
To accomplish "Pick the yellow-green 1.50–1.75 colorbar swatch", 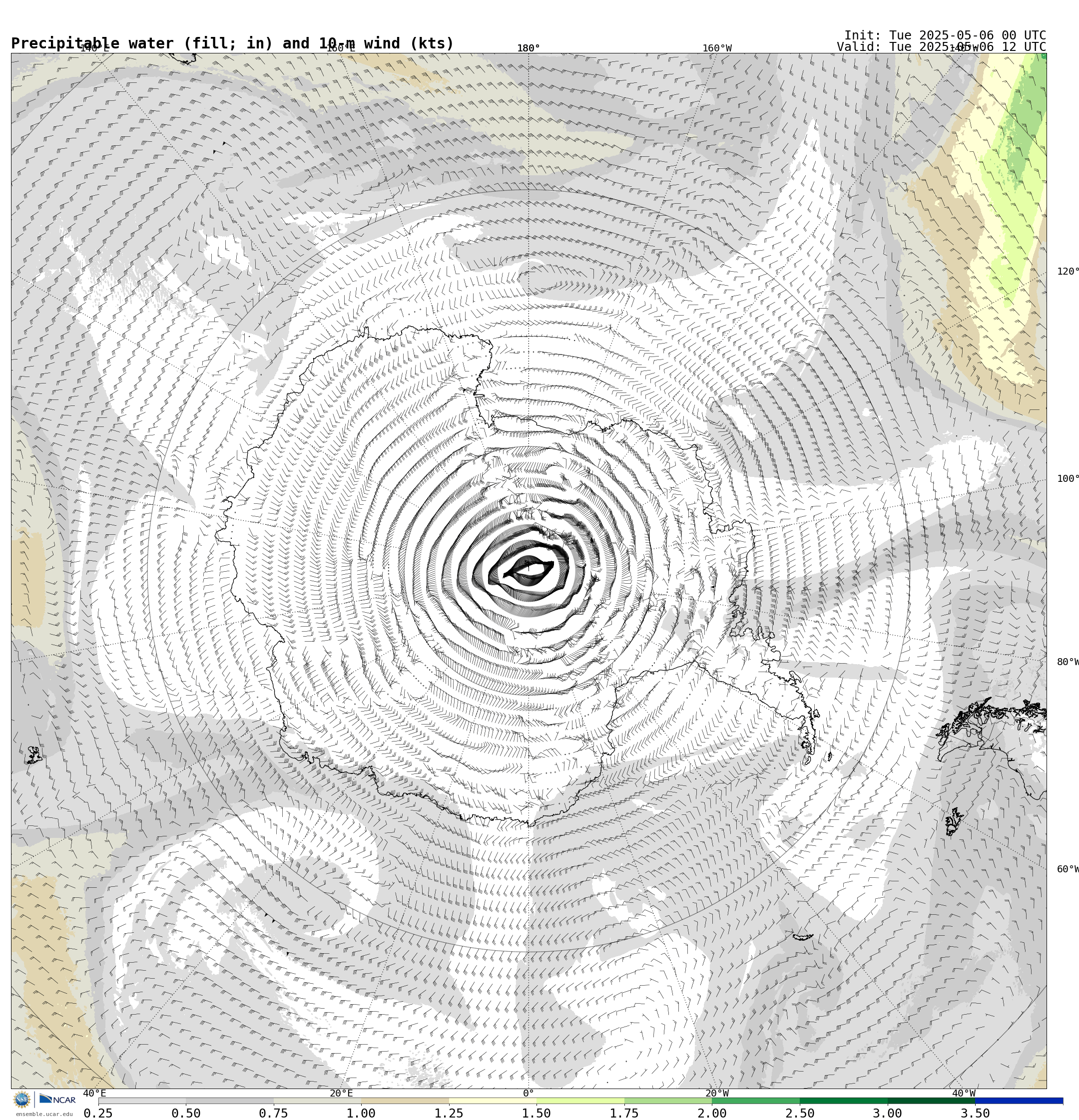I will point(580,1101).
